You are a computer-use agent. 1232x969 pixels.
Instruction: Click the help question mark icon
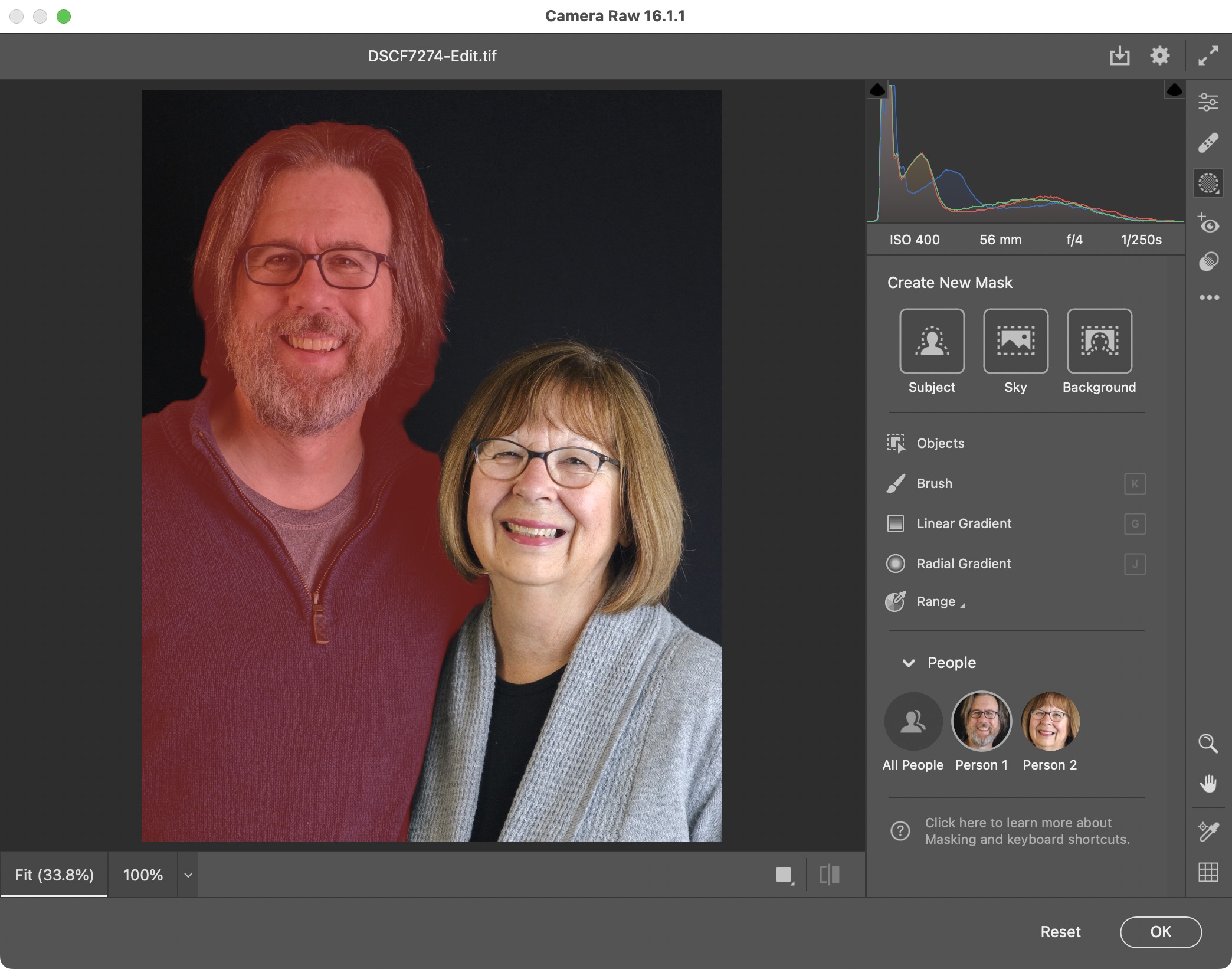[x=900, y=831]
